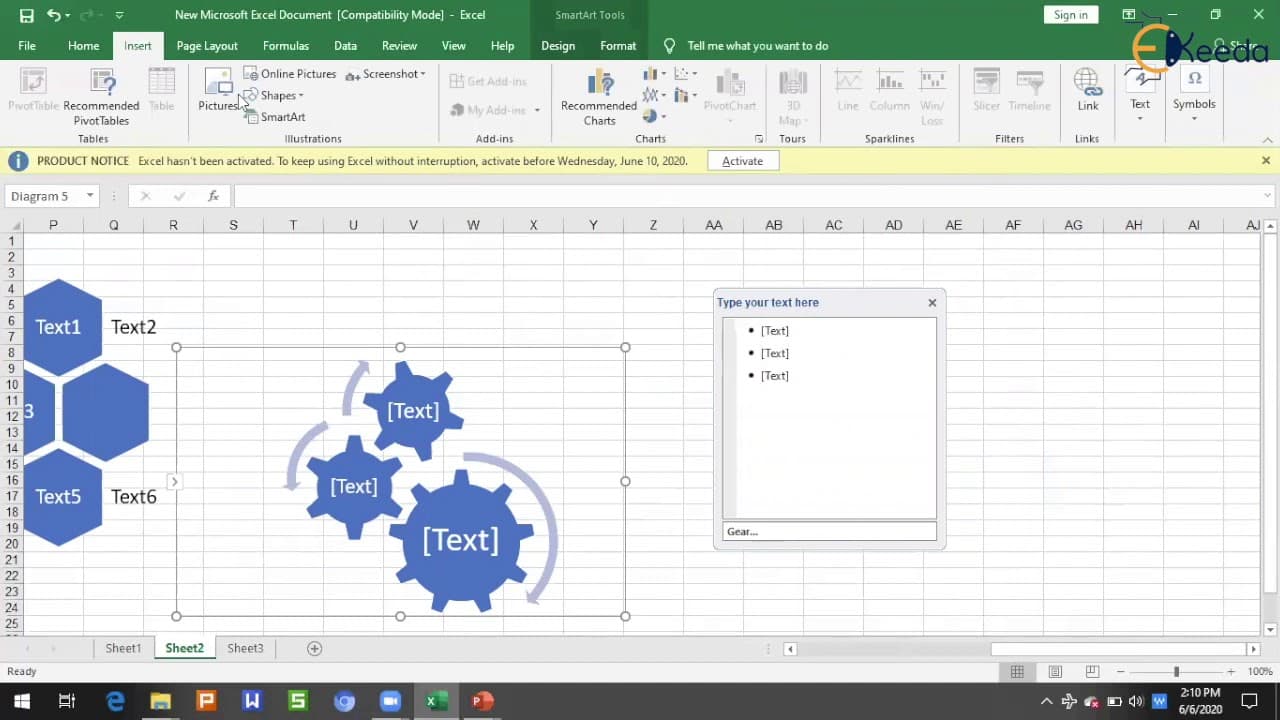Insert Pictures from the Illustrations group
The width and height of the screenshot is (1280, 720).
218,90
